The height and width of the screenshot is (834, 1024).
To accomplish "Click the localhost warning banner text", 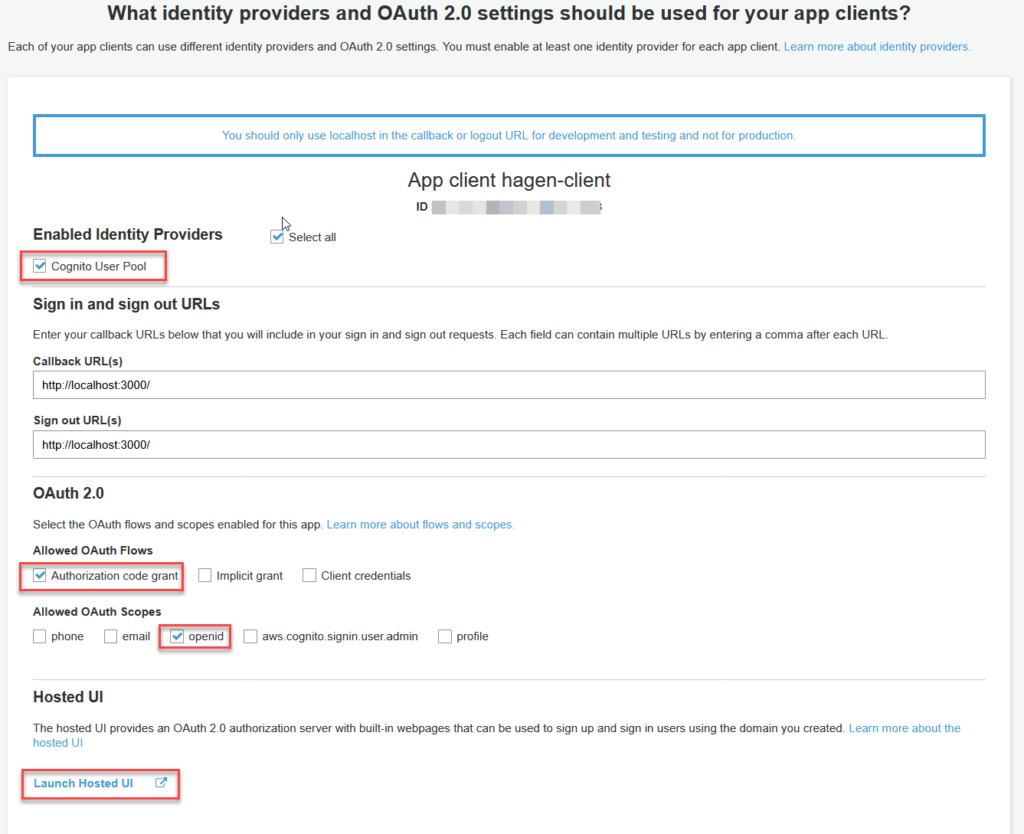I will pos(509,135).
